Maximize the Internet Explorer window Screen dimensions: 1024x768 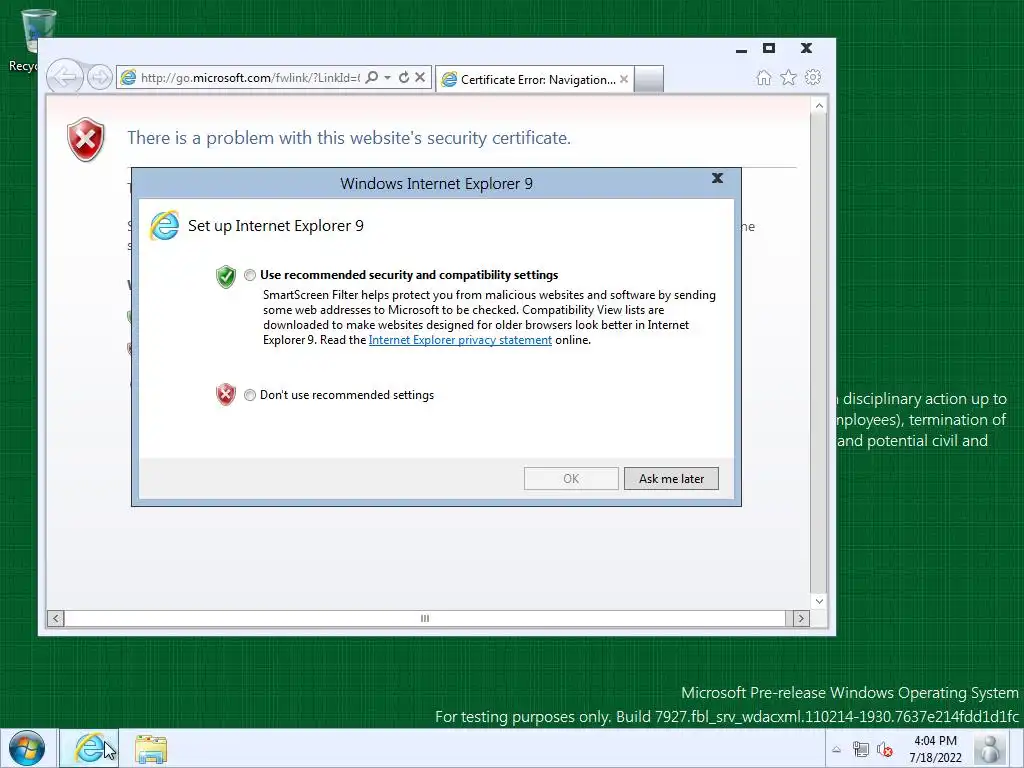pos(769,48)
